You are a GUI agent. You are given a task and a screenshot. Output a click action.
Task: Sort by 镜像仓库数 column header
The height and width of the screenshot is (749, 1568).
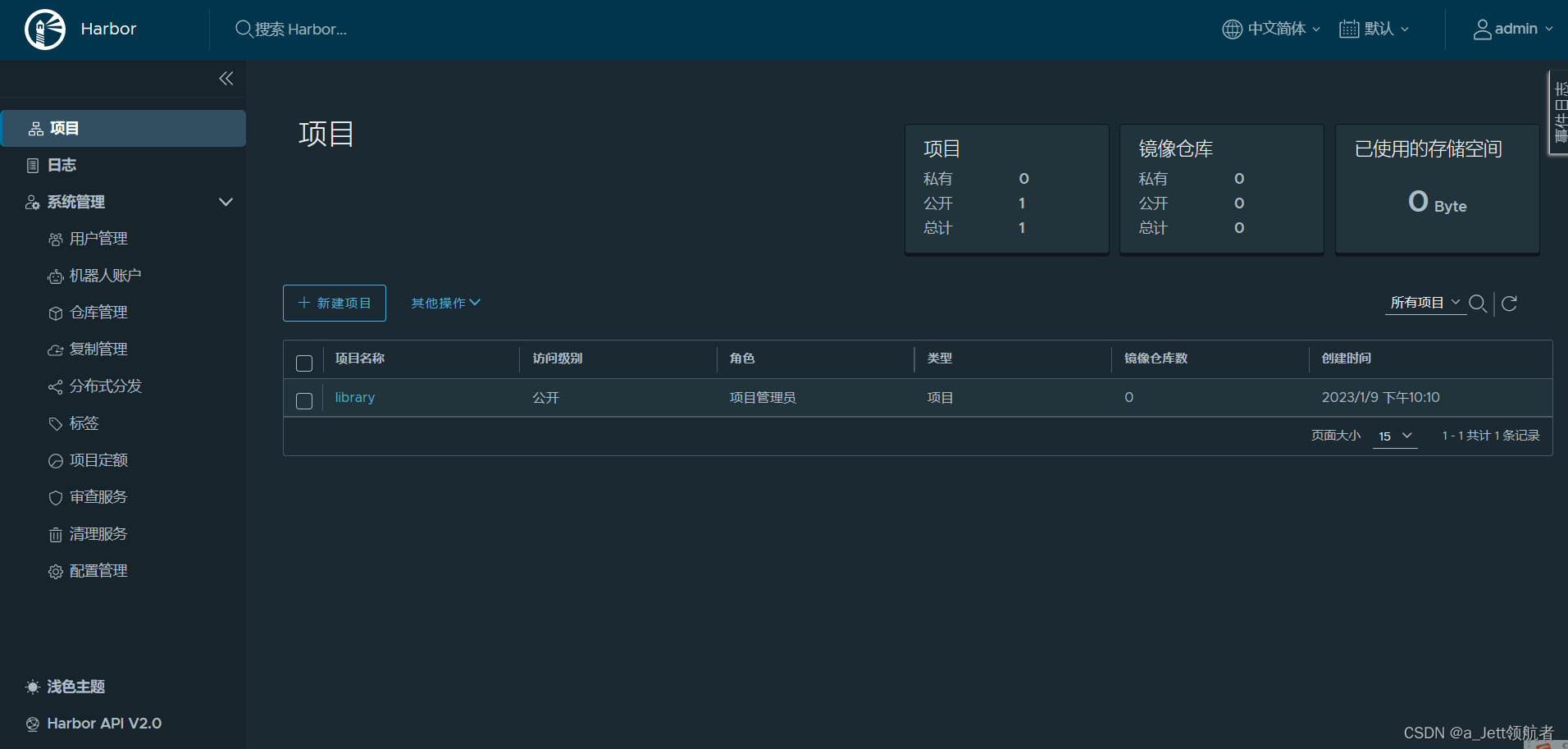point(1156,359)
